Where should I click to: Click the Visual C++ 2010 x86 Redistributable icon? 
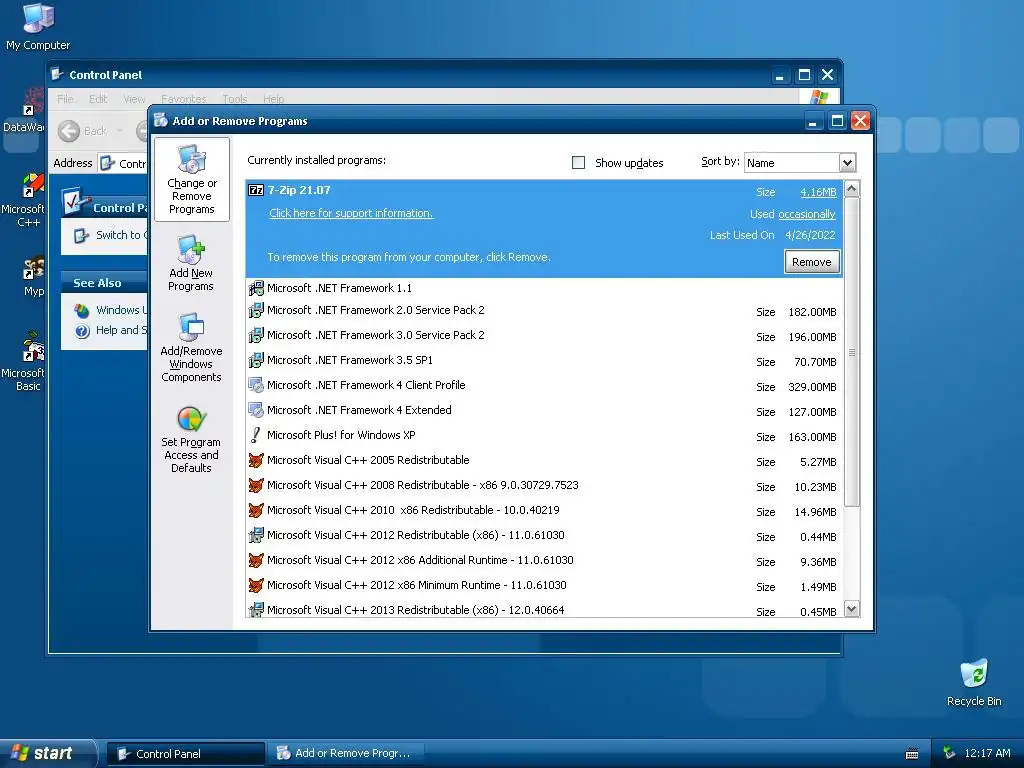click(256, 510)
